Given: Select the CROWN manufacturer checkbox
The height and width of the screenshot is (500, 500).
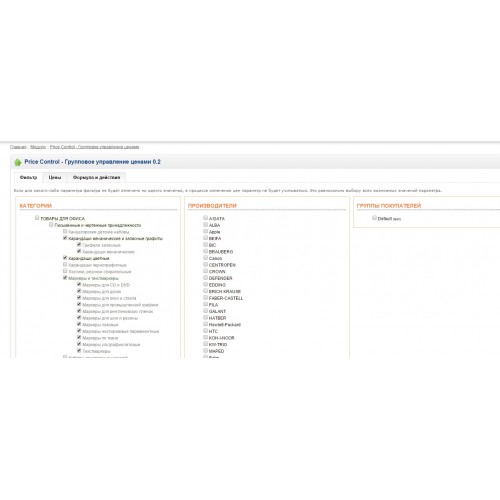Looking at the screenshot, I should coord(206,271).
